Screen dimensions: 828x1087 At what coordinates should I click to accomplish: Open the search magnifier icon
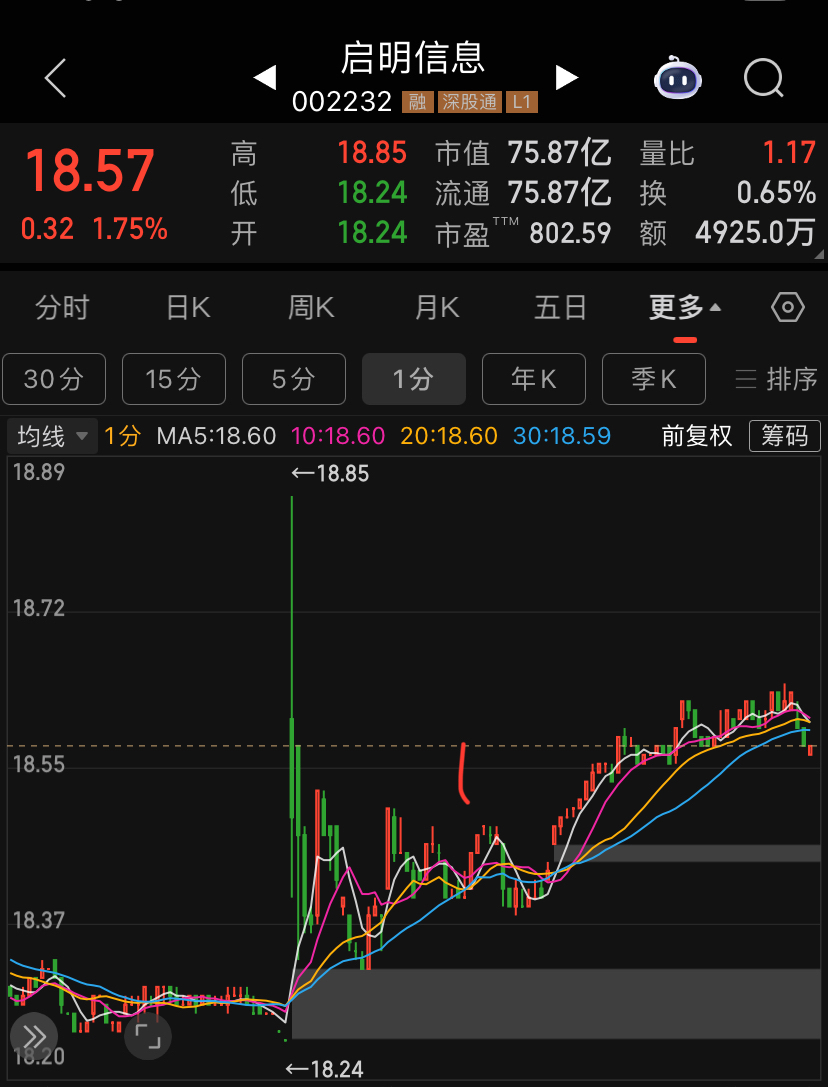click(x=764, y=78)
